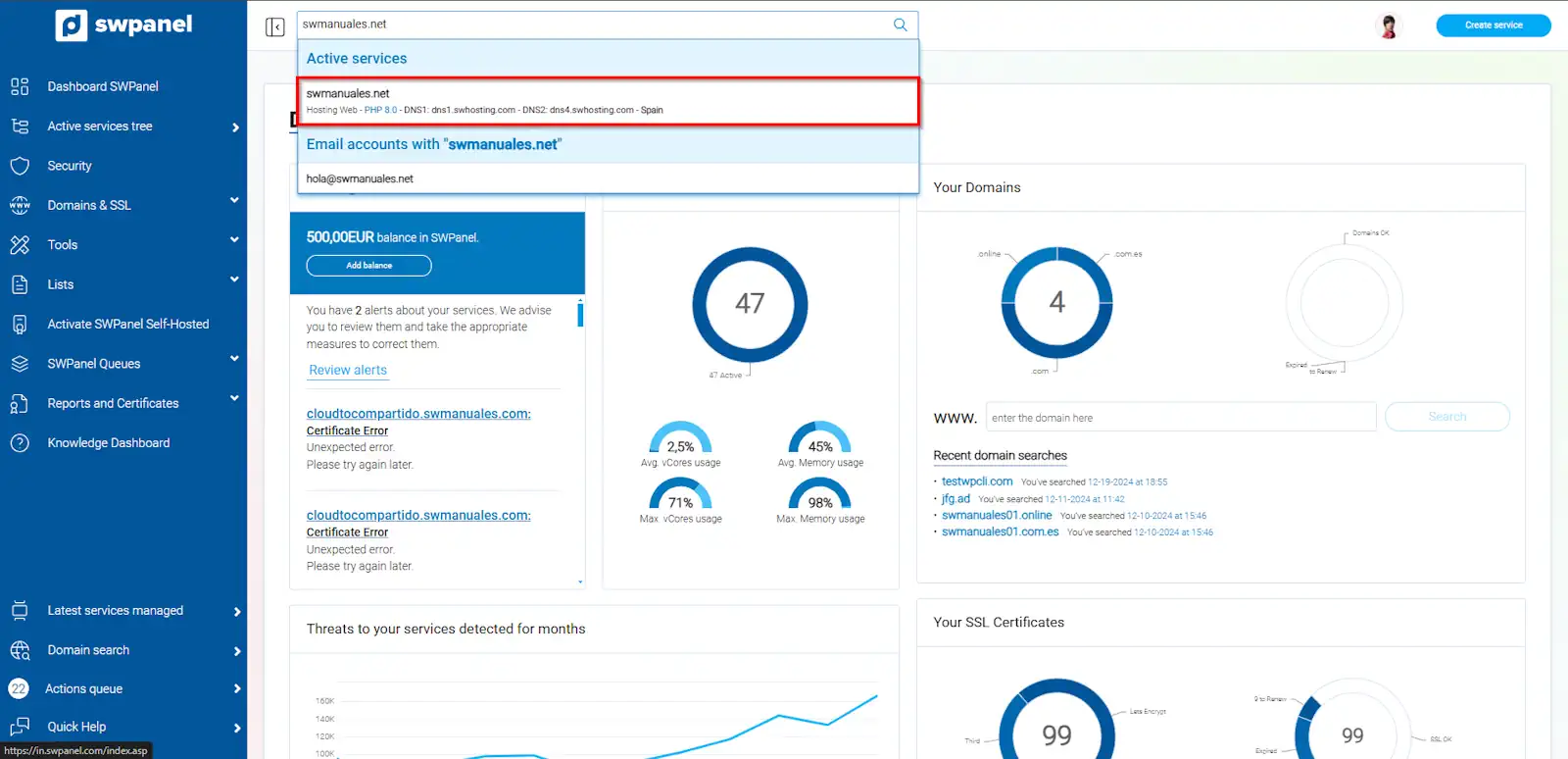Expand the Reports and Certificates section
This screenshot has width=1568, height=759.
(234, 398)
